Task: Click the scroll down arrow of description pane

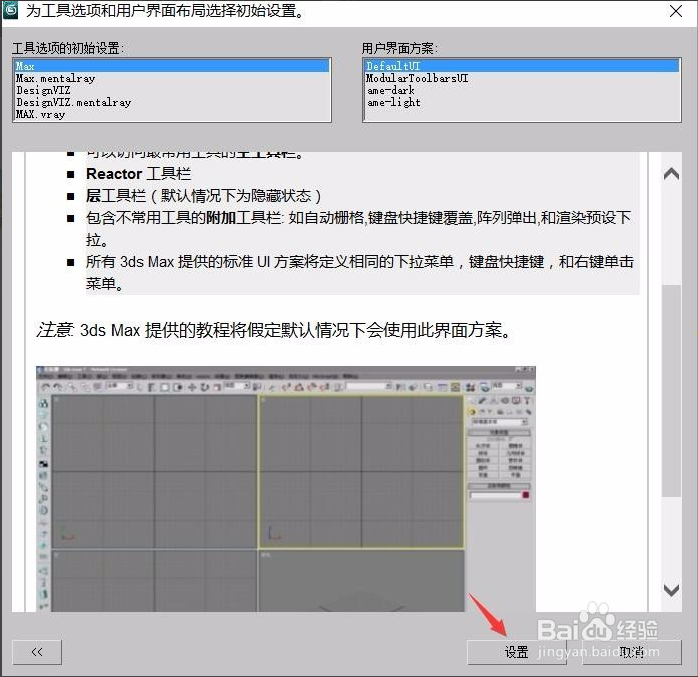Action: (x=671, y=591)
